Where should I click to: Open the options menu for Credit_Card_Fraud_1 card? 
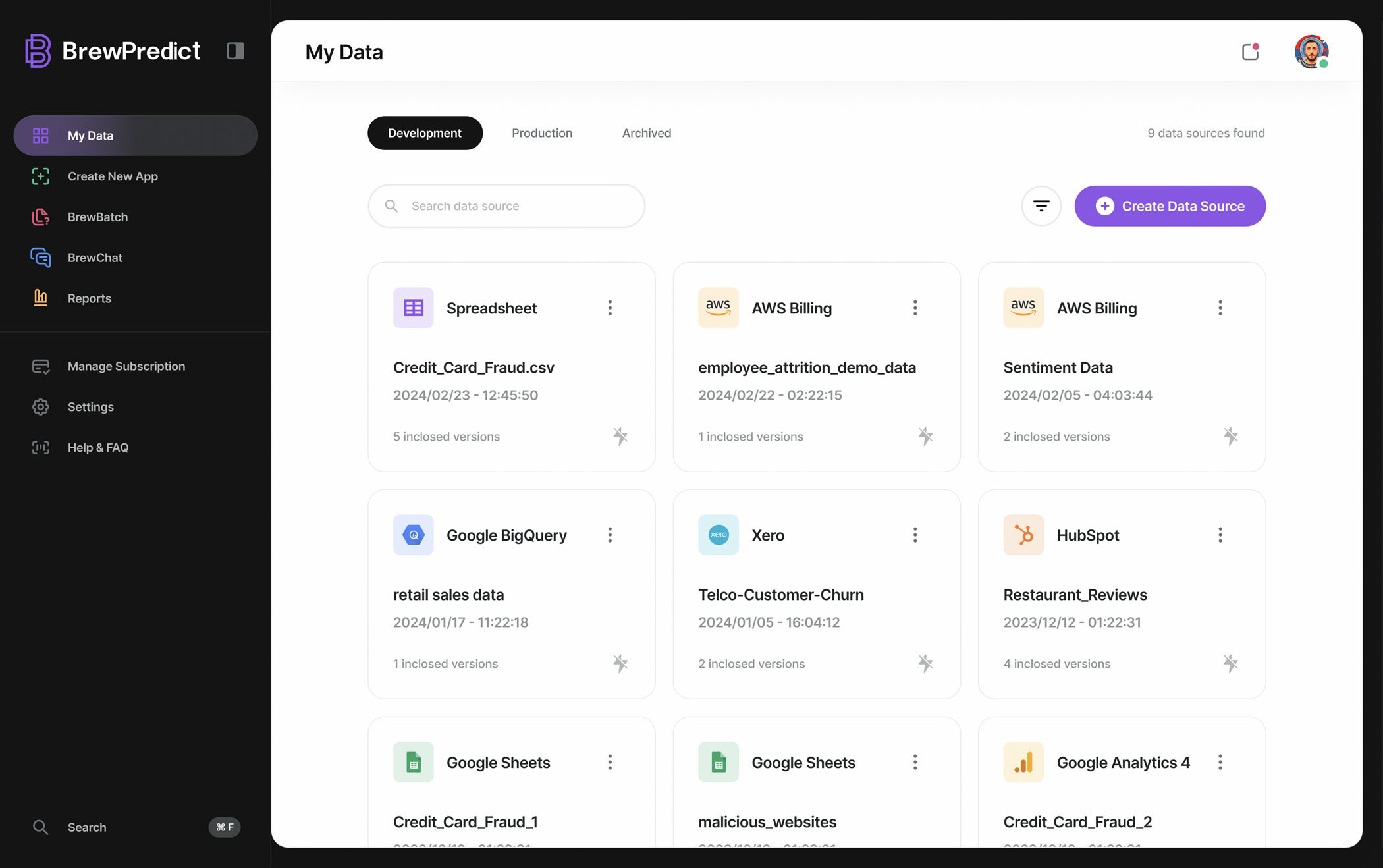pyautogui.click(x=610, y=762)
